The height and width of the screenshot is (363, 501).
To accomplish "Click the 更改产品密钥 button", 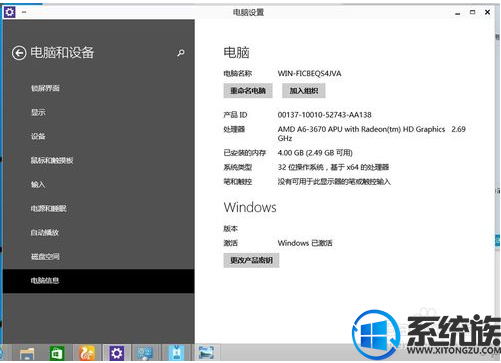I will pyautogui.click(x=251, y=260).
